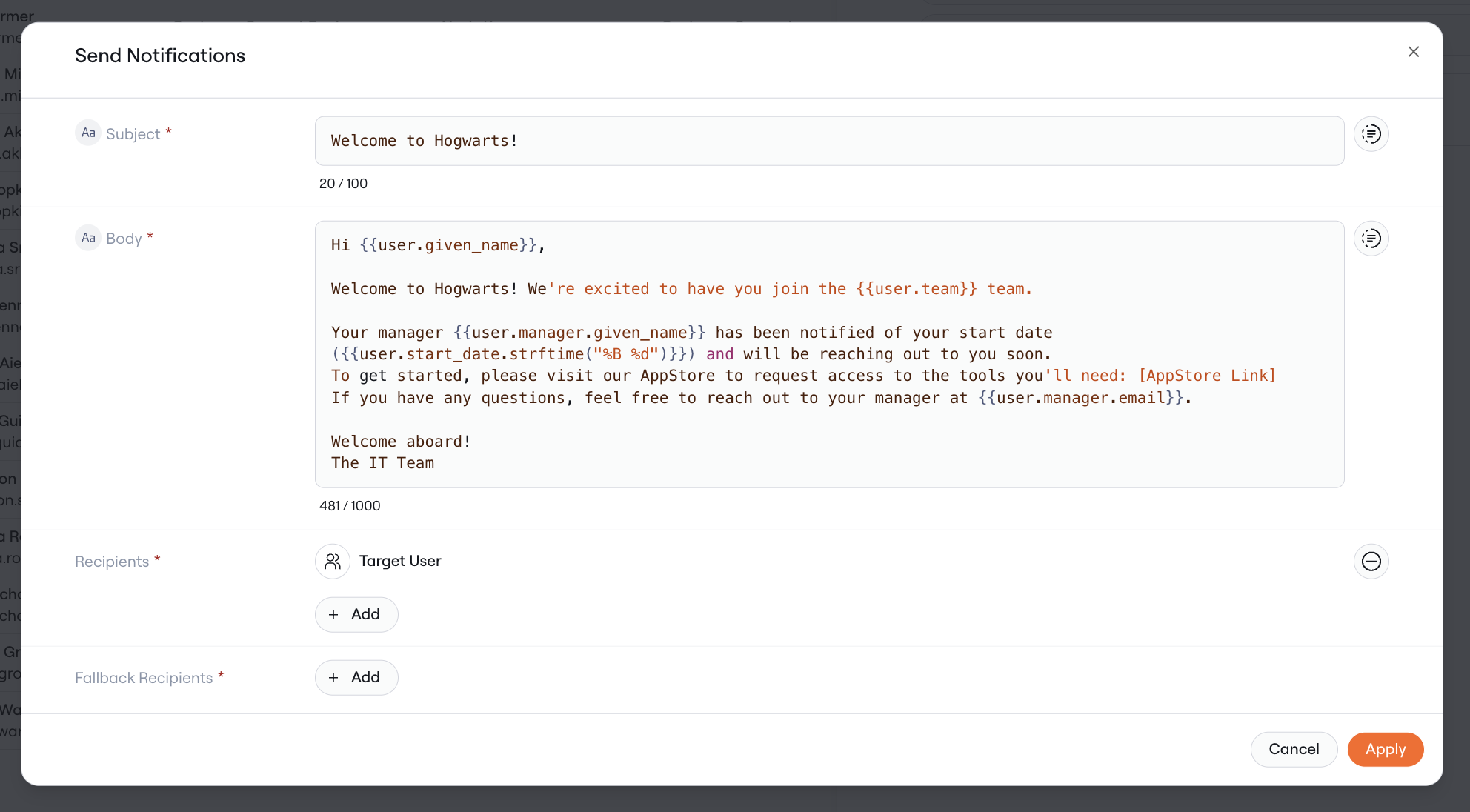Click the Subject field label
The width and height of the screenshot is (1470, 812).
click(x=133, y=134)
